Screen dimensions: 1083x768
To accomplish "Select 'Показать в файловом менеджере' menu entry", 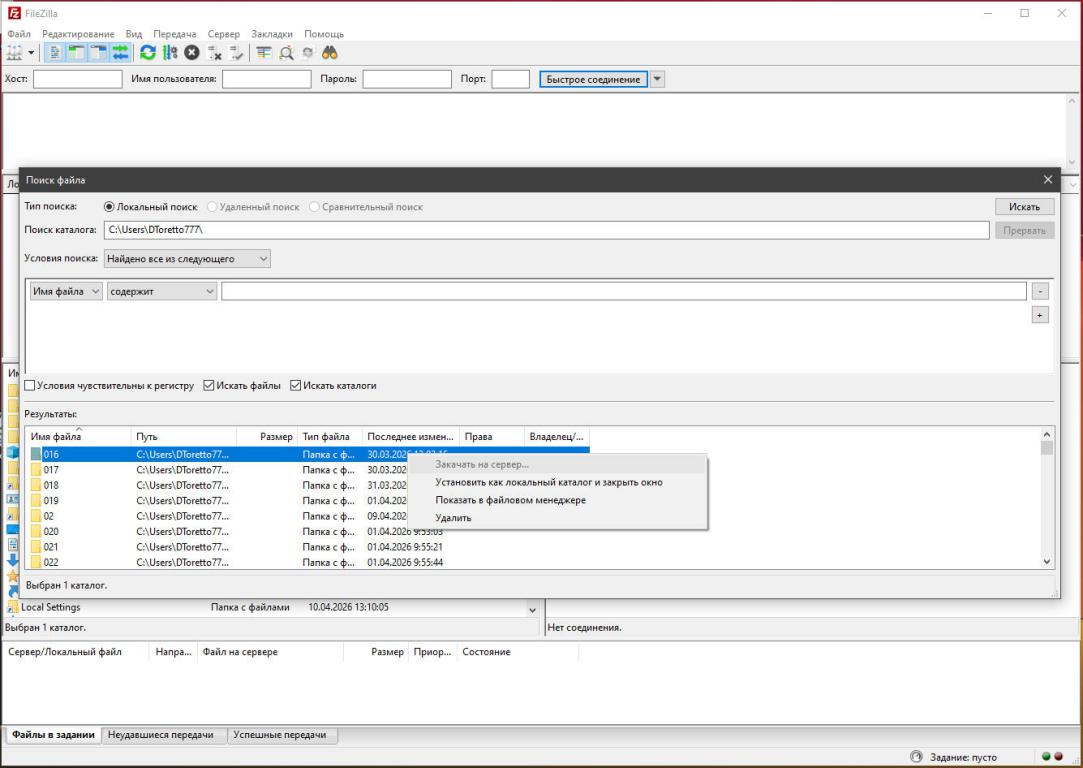I will click(x=510, y=500).
